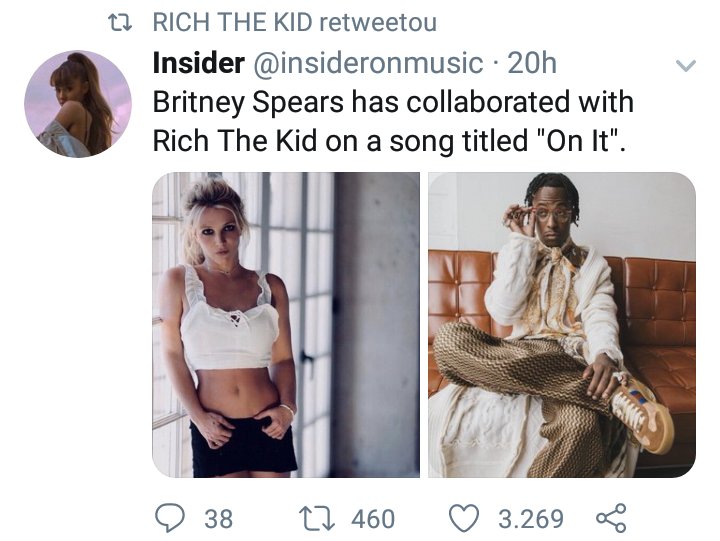Click the retweet count 460
The width and height of the screenshot is (720, 541).
click(x=373, y=519)
